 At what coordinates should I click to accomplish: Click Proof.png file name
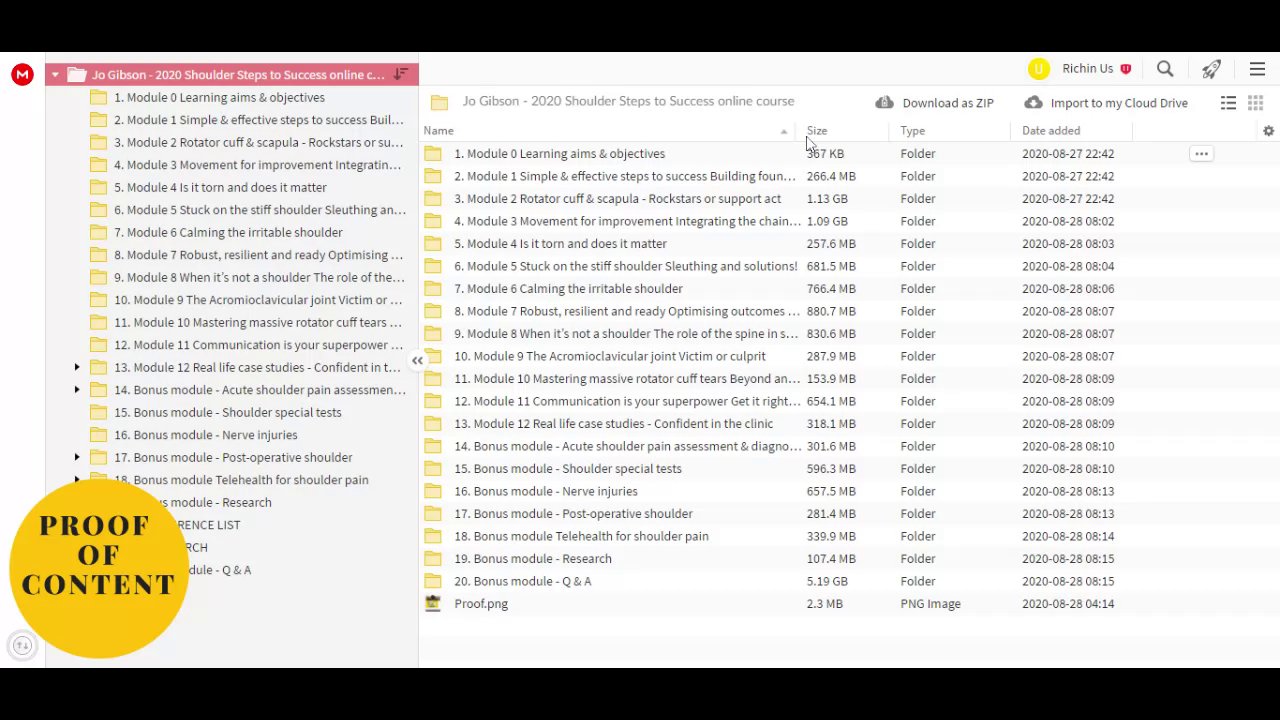tap(481, 604)
